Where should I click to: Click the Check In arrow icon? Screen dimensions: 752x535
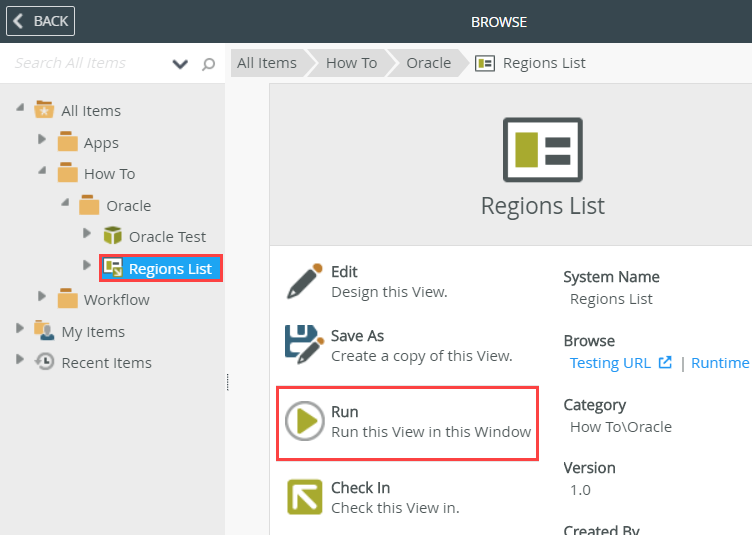click(x=305, y=497)
